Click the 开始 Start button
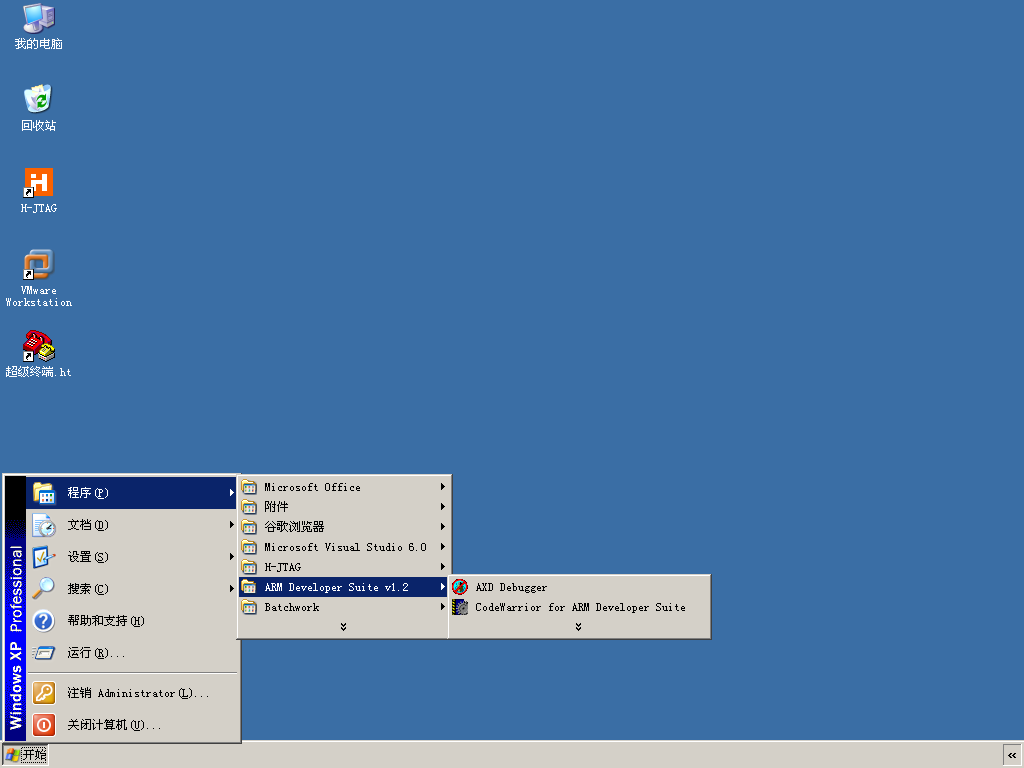This screenshot has width=1024, height=768. (25, 756)
